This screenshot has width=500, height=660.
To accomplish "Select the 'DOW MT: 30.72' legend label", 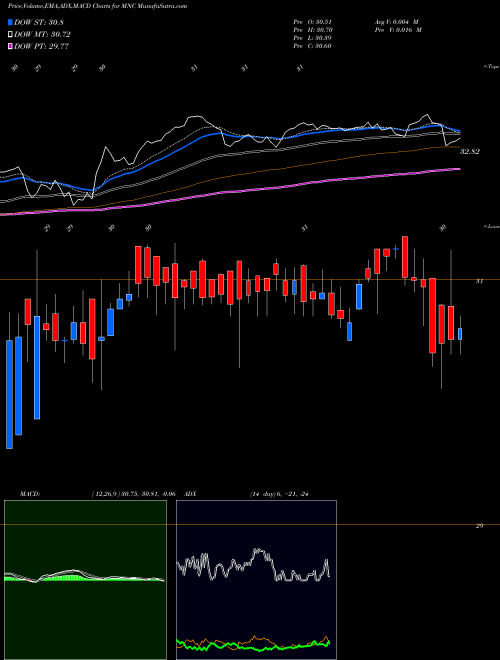I will (42, 34).
